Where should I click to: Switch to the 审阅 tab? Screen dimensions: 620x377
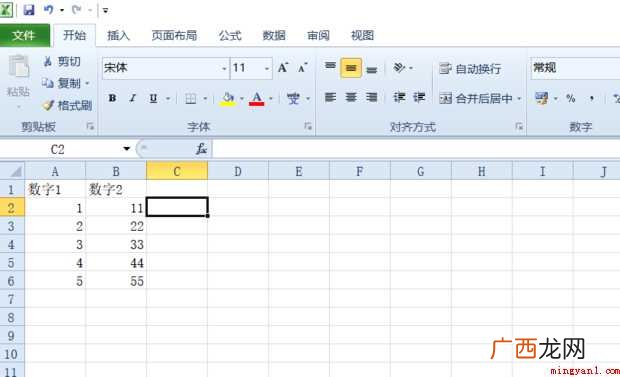(318, 36)
